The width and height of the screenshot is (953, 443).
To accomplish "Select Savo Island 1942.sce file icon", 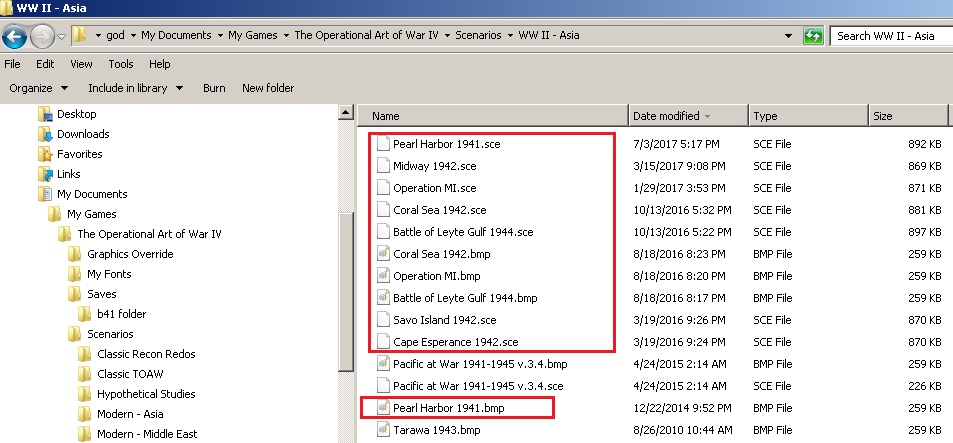I will pos(383,320).
